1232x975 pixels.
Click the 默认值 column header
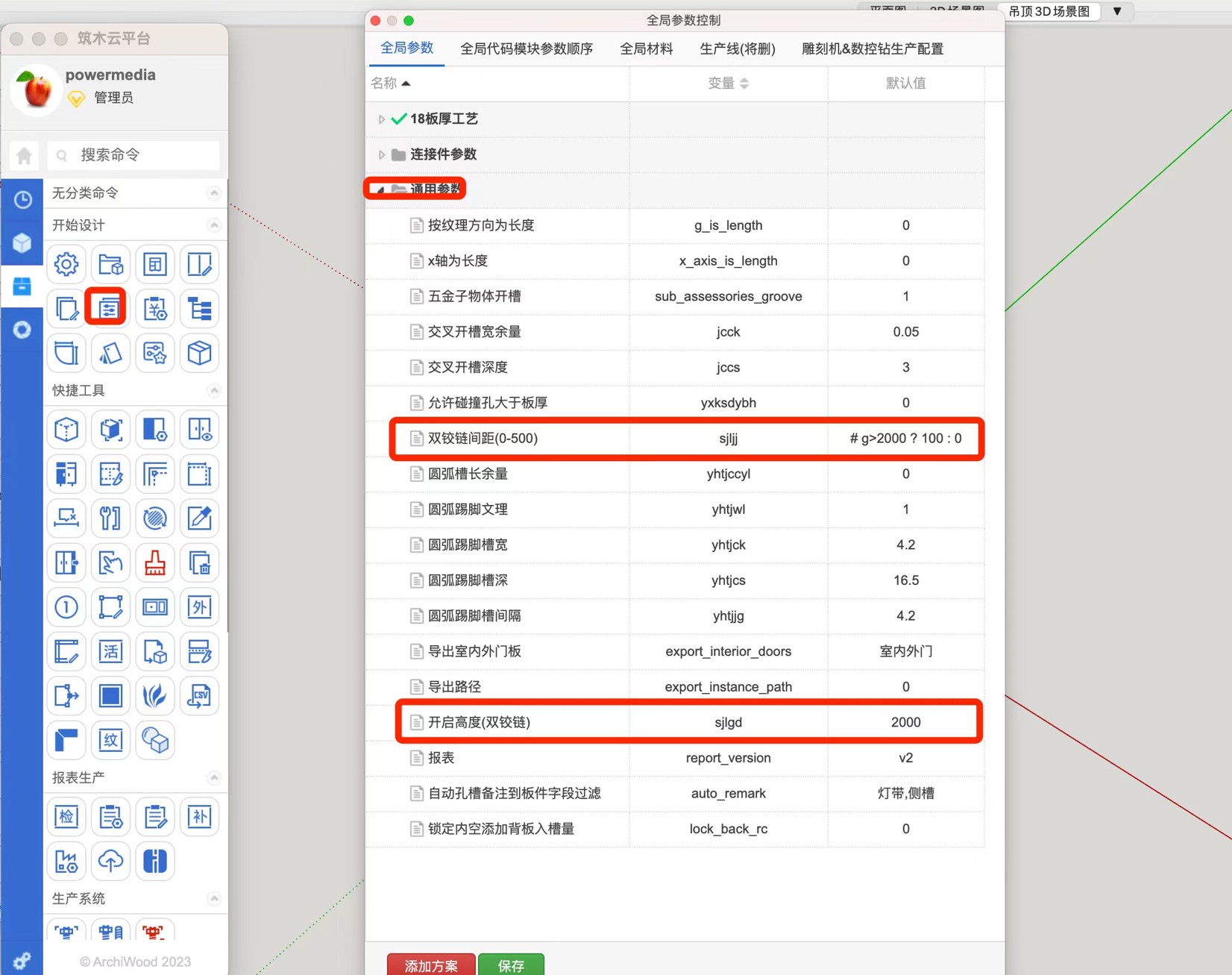(906, 83)
